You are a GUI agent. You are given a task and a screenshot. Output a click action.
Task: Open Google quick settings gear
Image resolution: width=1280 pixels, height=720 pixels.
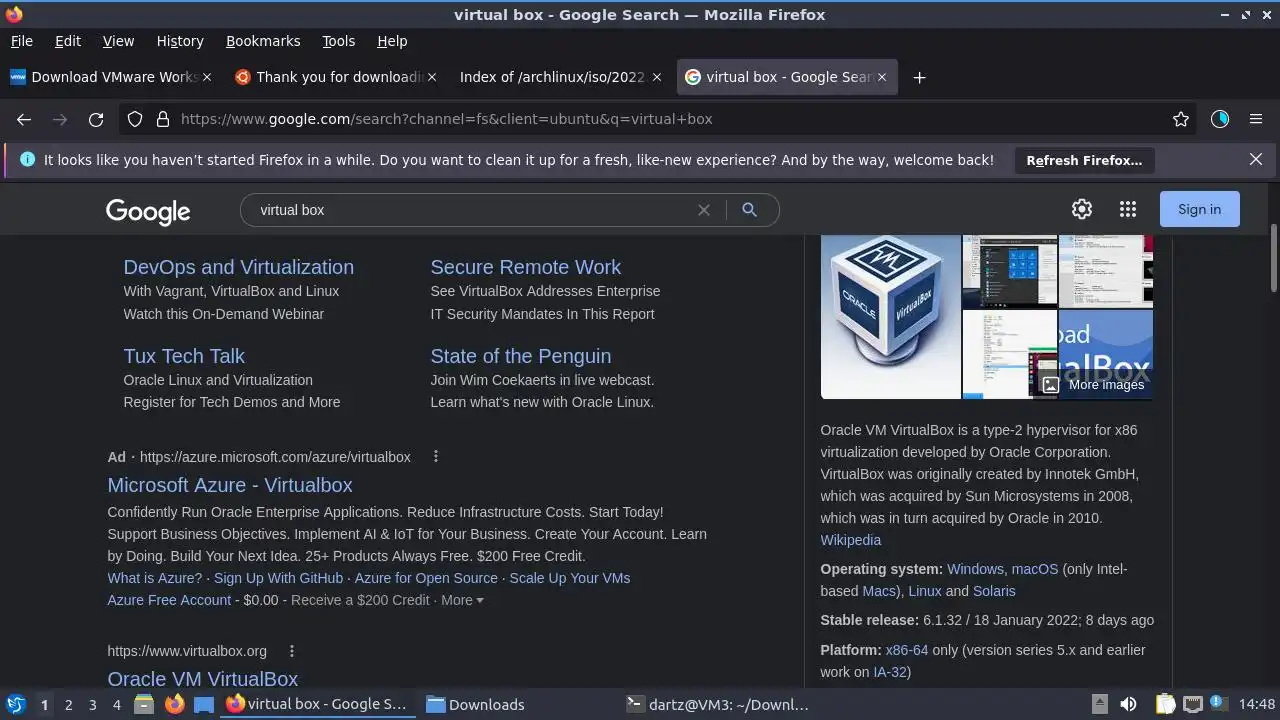point(1082,209)
